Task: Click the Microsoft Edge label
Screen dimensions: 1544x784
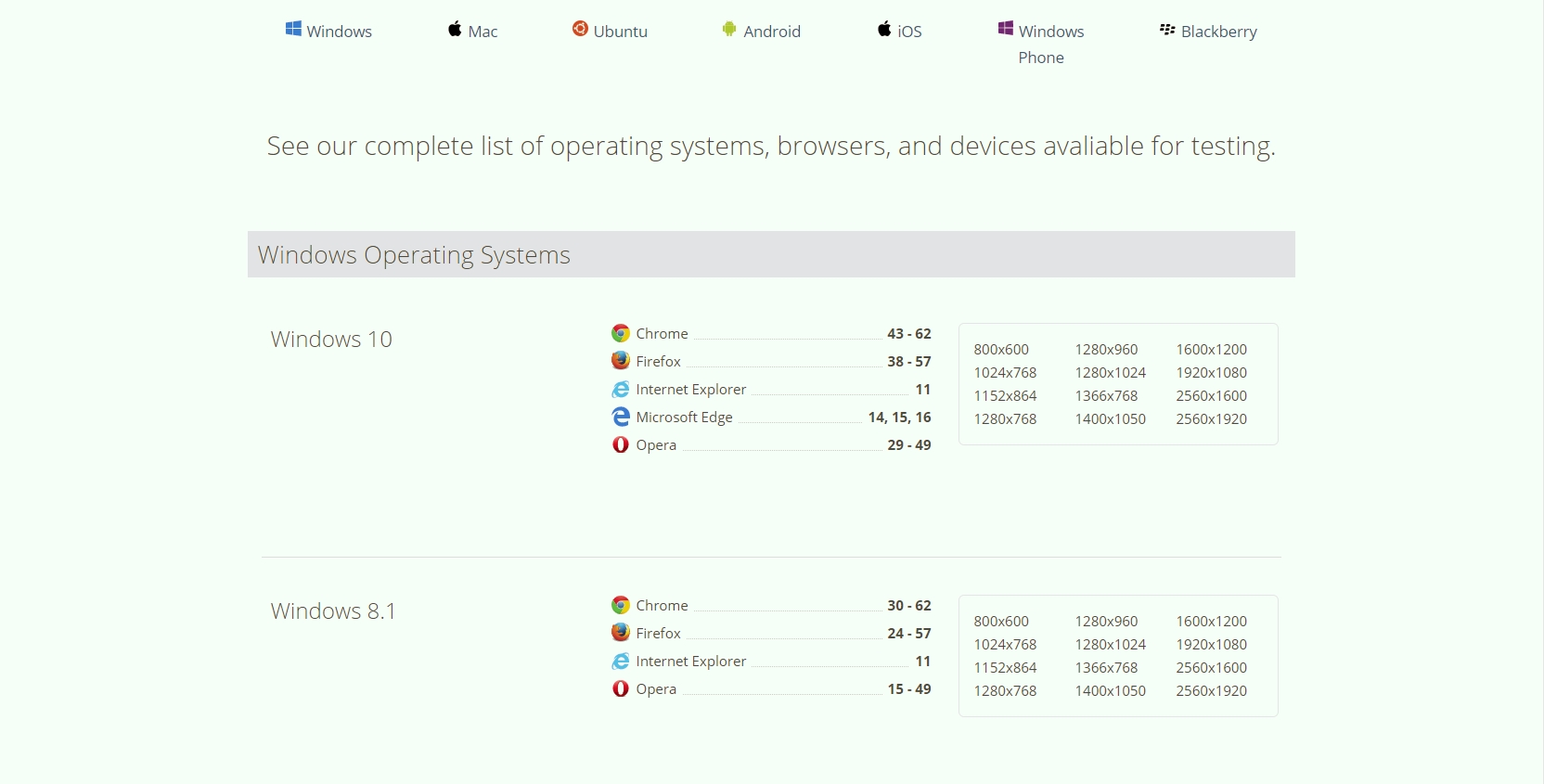Action: (684, 418)
